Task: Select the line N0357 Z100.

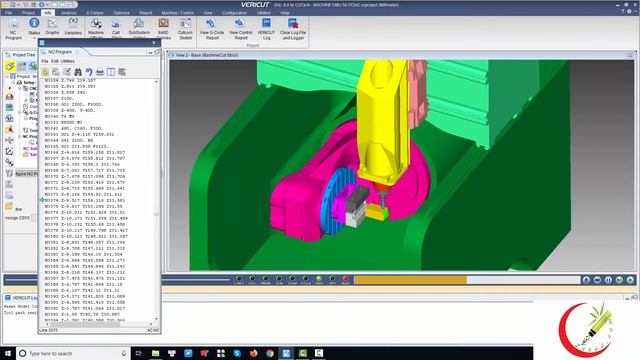Action: (60, 98)
